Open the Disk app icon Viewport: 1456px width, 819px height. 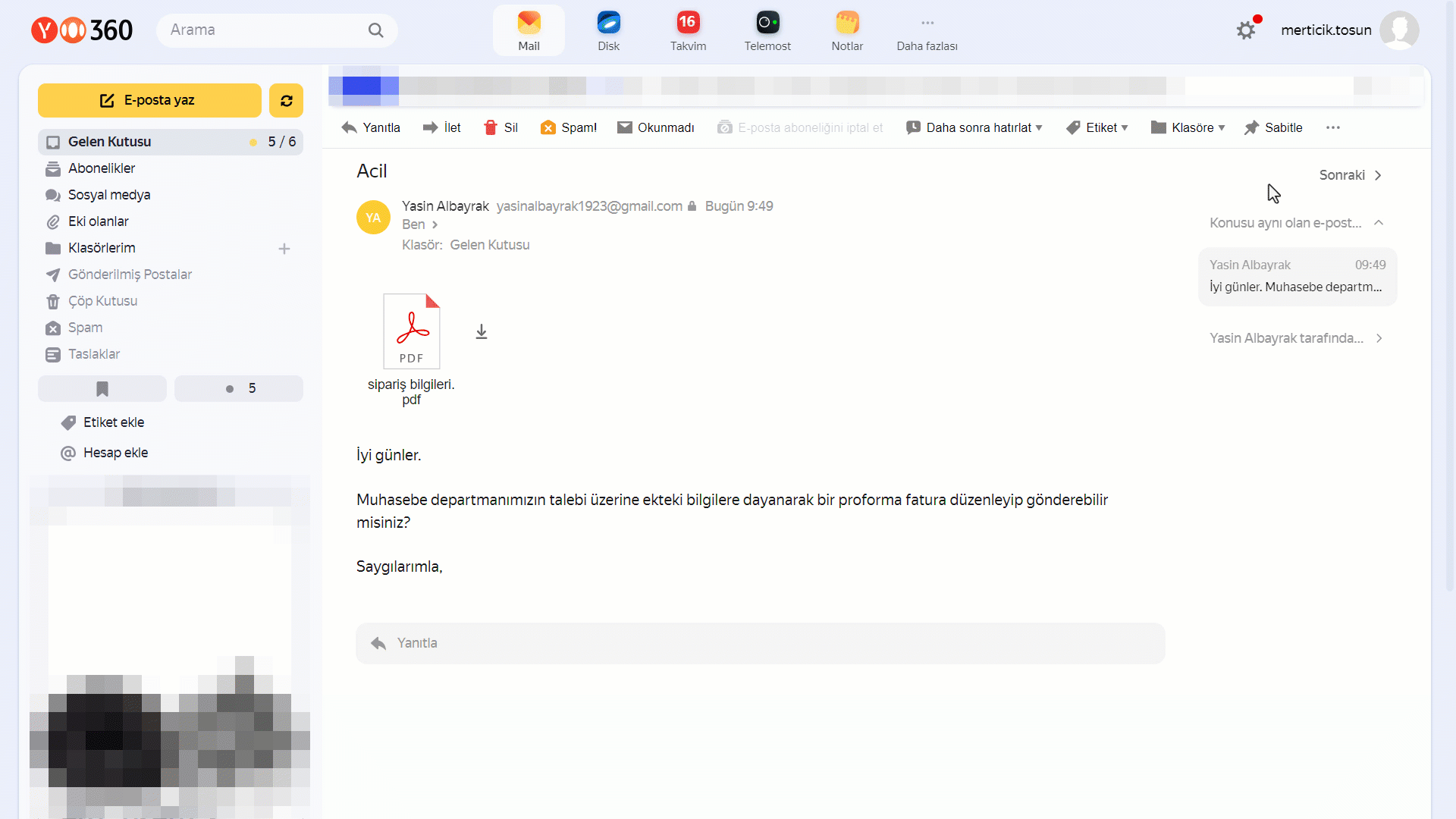pos(608,23)
